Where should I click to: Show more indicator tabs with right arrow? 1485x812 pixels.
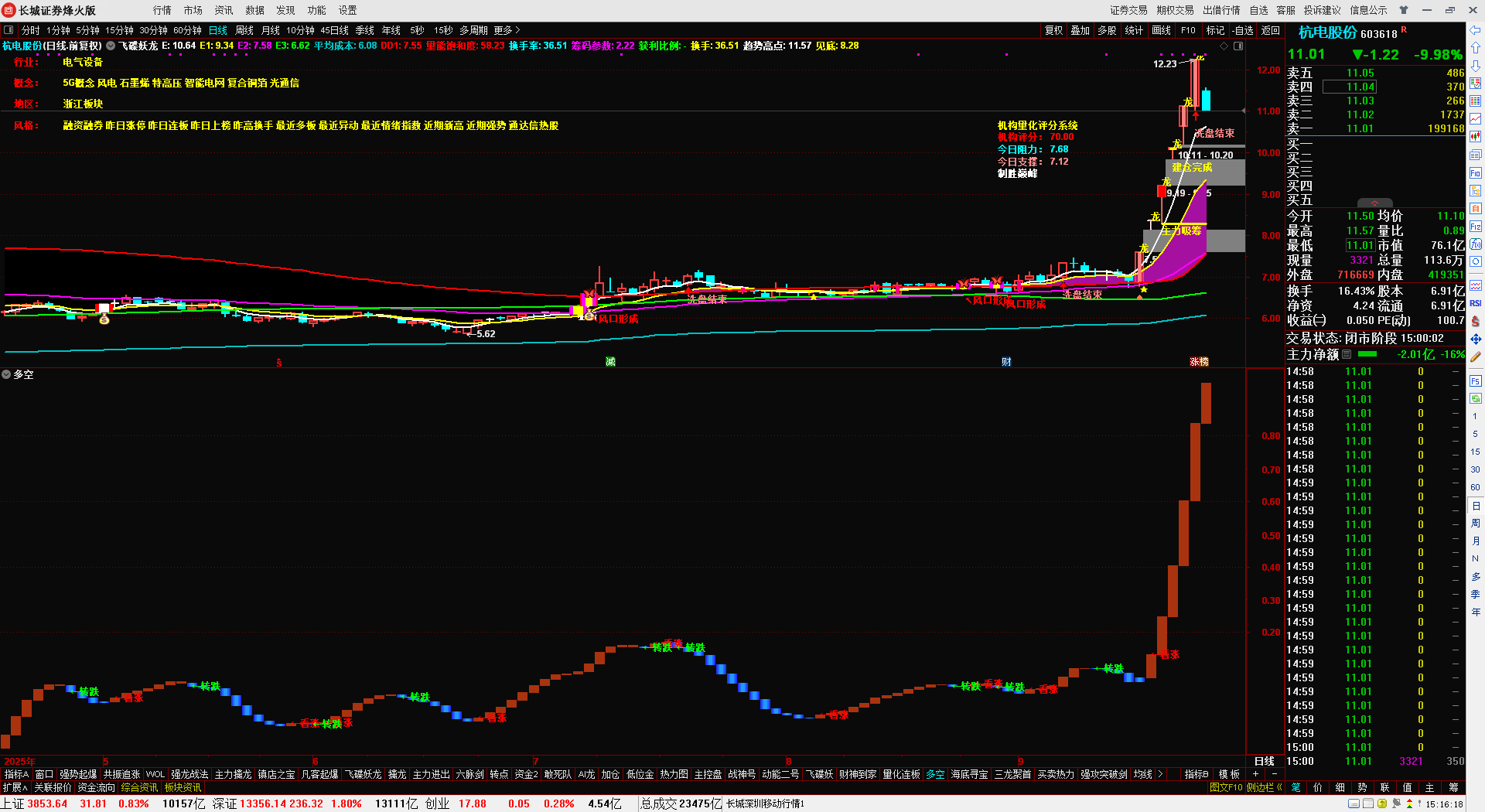pyautogui.click(x=1160, y=774)
